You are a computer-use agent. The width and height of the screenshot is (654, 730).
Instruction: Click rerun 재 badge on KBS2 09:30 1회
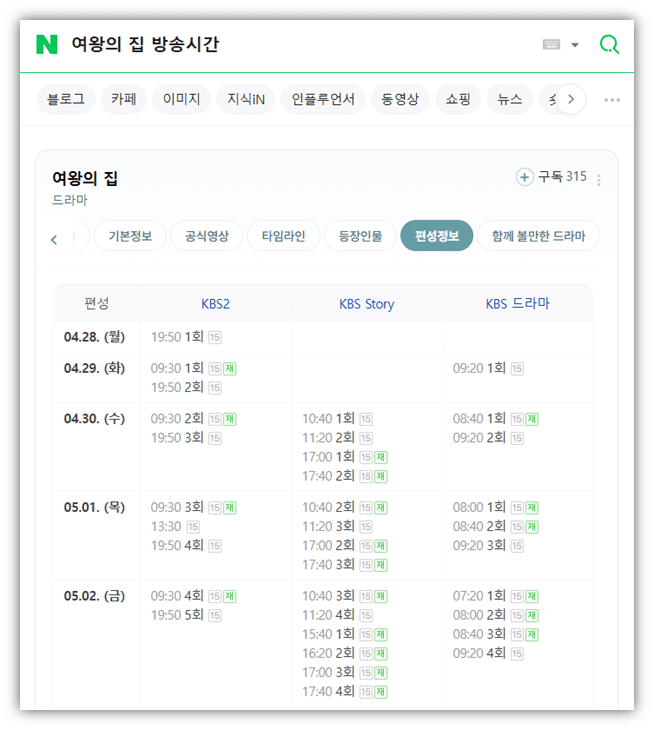tap(229, 369)
